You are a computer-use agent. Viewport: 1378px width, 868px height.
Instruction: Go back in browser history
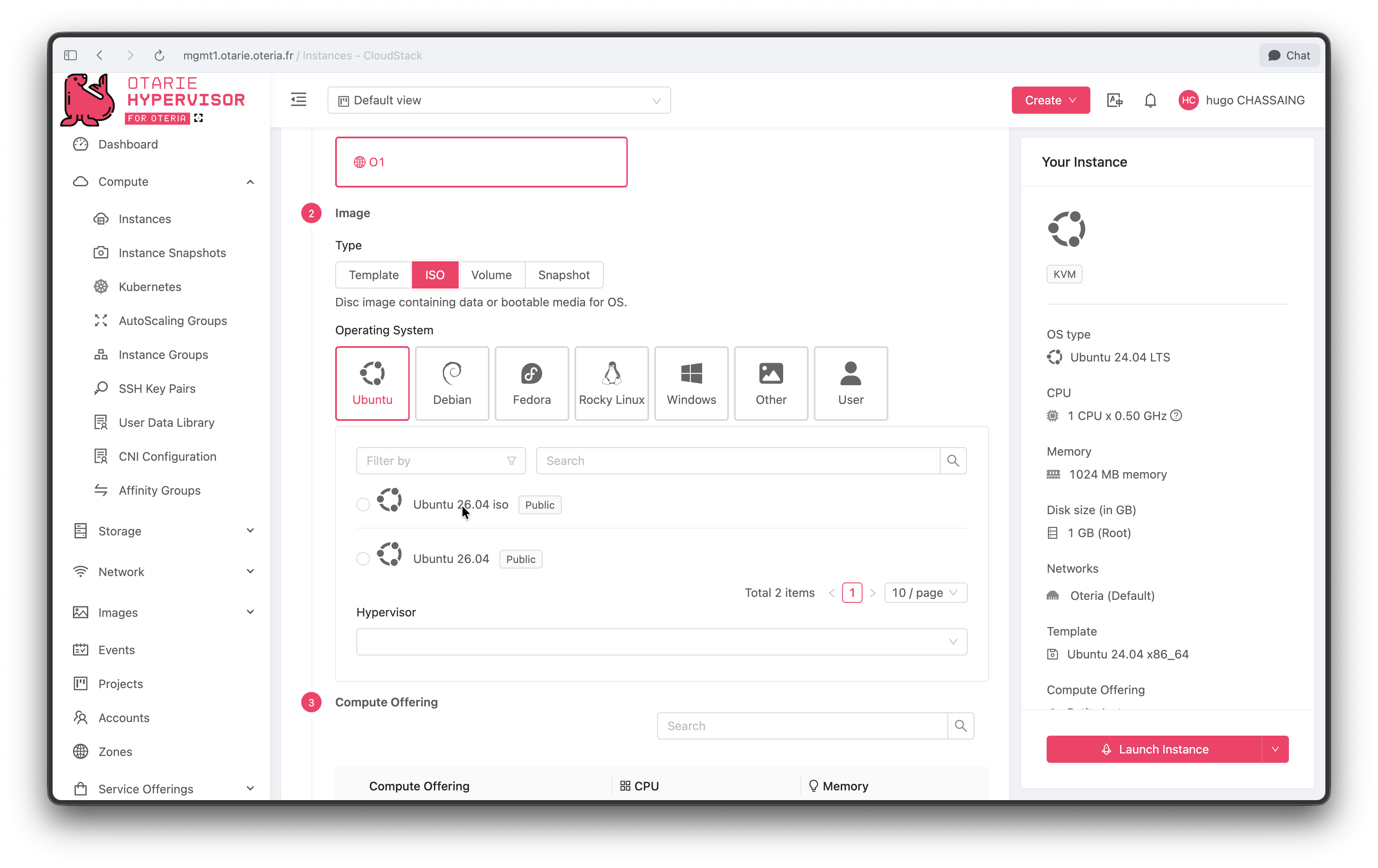tap(100, 56)
